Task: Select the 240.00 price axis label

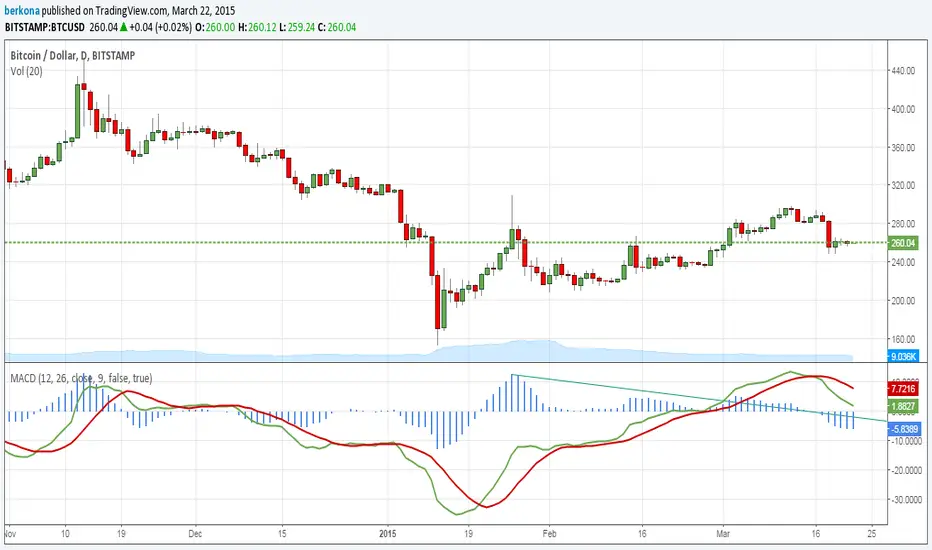Action: pos(903,262)
